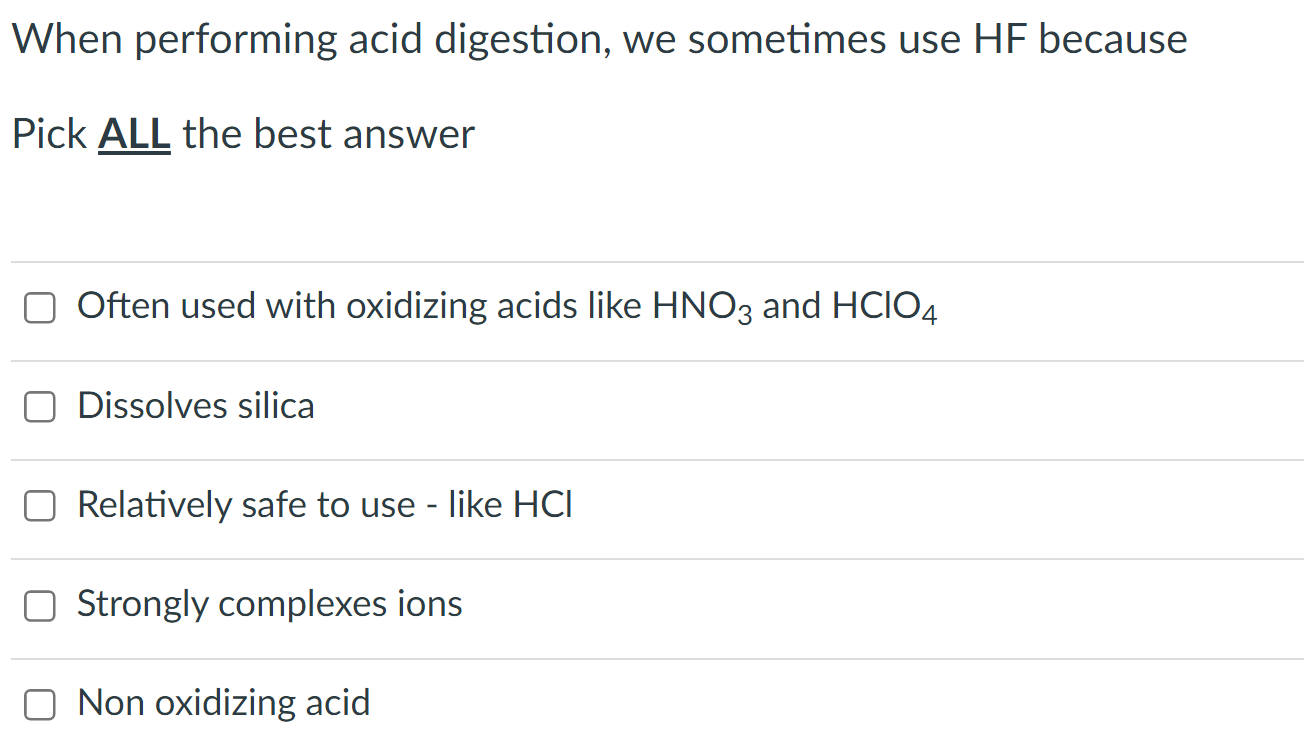Select the 'Dissolves silica' answer text
The image size is (1304, 744).
196,406
